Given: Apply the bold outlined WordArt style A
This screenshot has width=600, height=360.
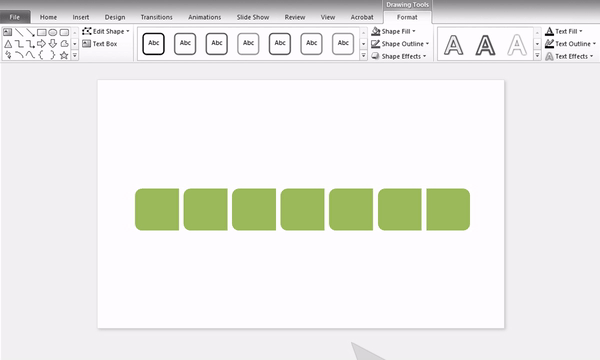Looking at the screenshot, I should tap(485, 45).
